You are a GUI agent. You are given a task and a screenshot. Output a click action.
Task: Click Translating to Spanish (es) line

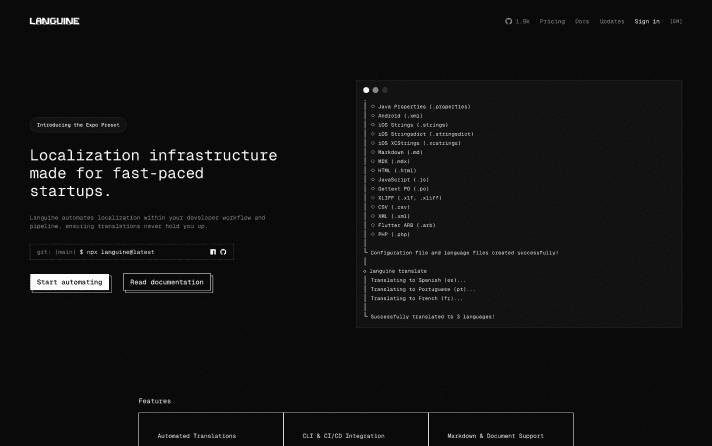coord(418,280)
